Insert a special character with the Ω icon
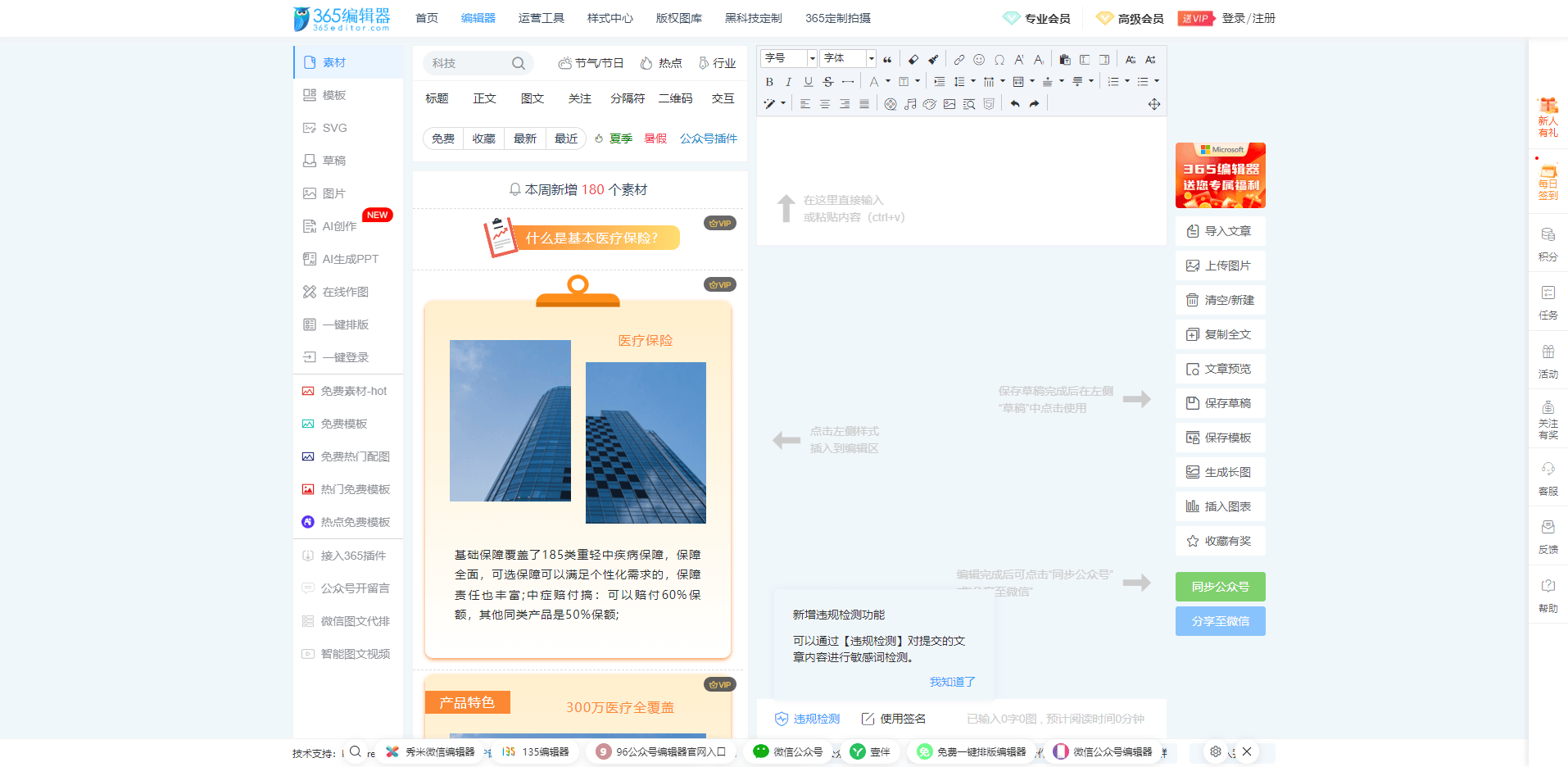Screen dimensions: 1568x767 (x=999, y=59)
